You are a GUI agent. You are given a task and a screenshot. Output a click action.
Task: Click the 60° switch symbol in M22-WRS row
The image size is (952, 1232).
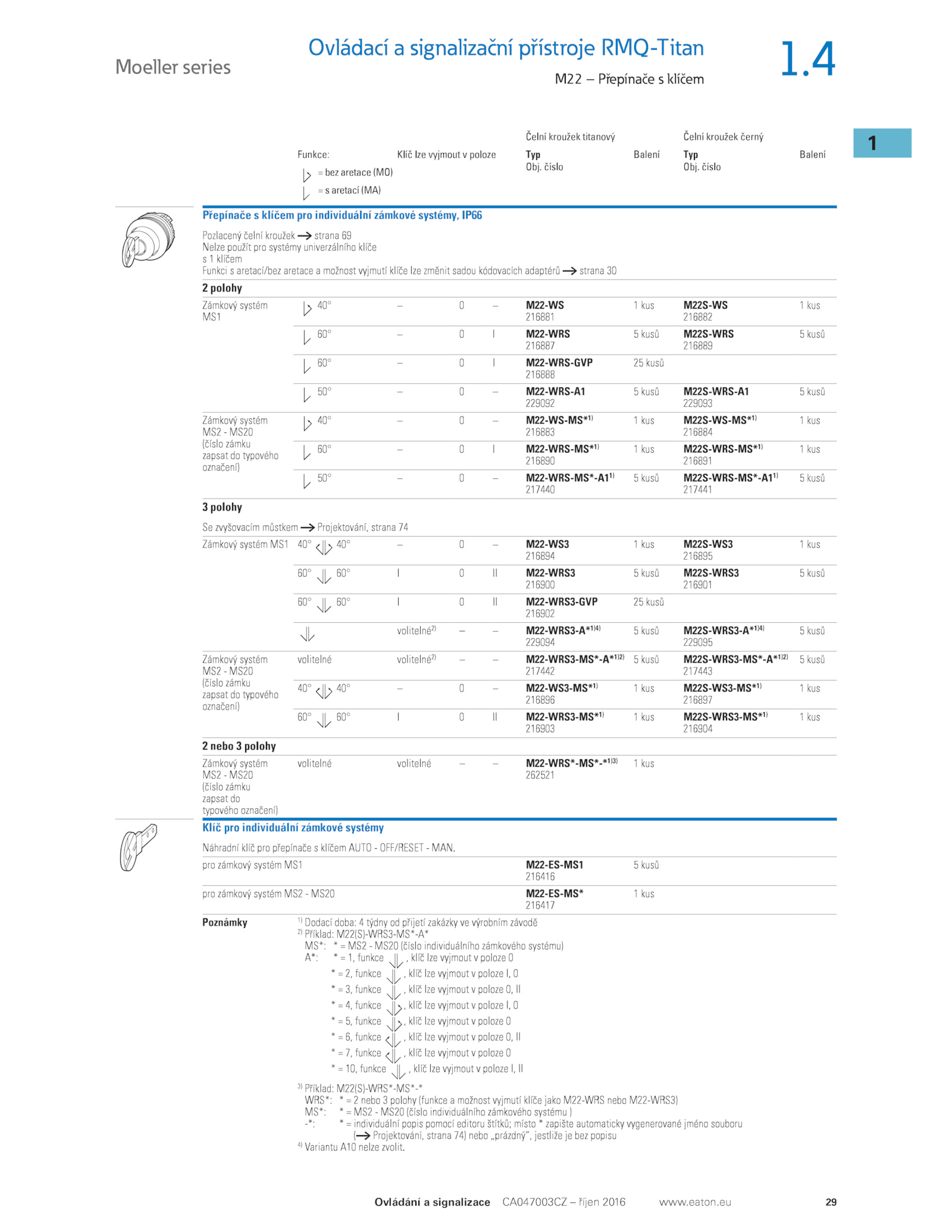pyautogui.click(x=306, y=337)
